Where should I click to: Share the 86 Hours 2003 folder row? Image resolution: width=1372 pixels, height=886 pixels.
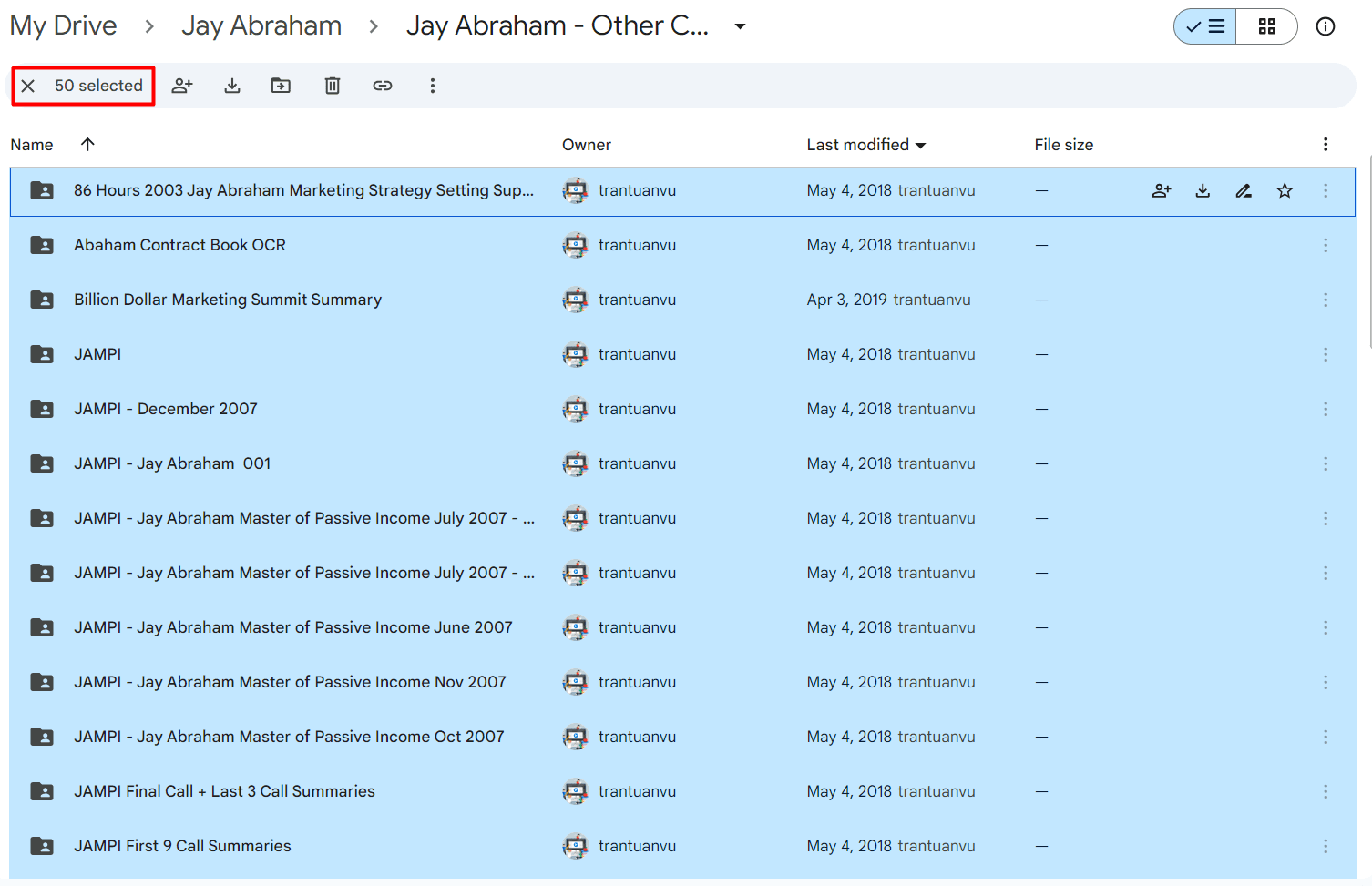tap(1162, 190)
